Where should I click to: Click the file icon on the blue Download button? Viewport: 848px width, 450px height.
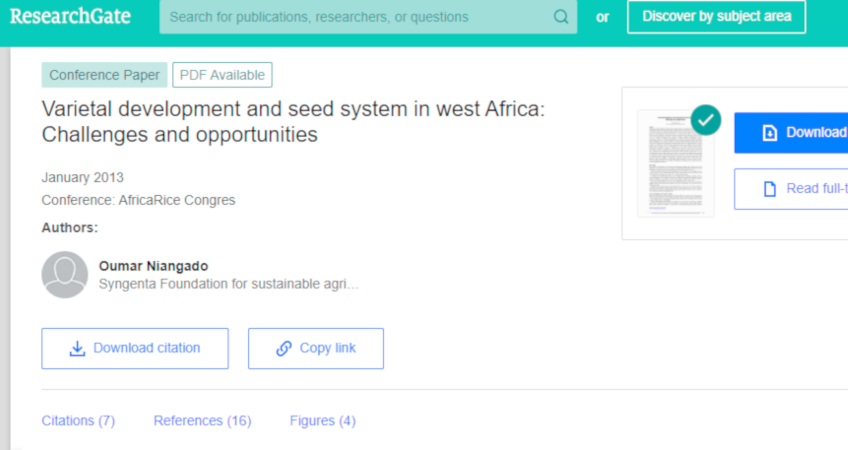[x=770, y=133]
